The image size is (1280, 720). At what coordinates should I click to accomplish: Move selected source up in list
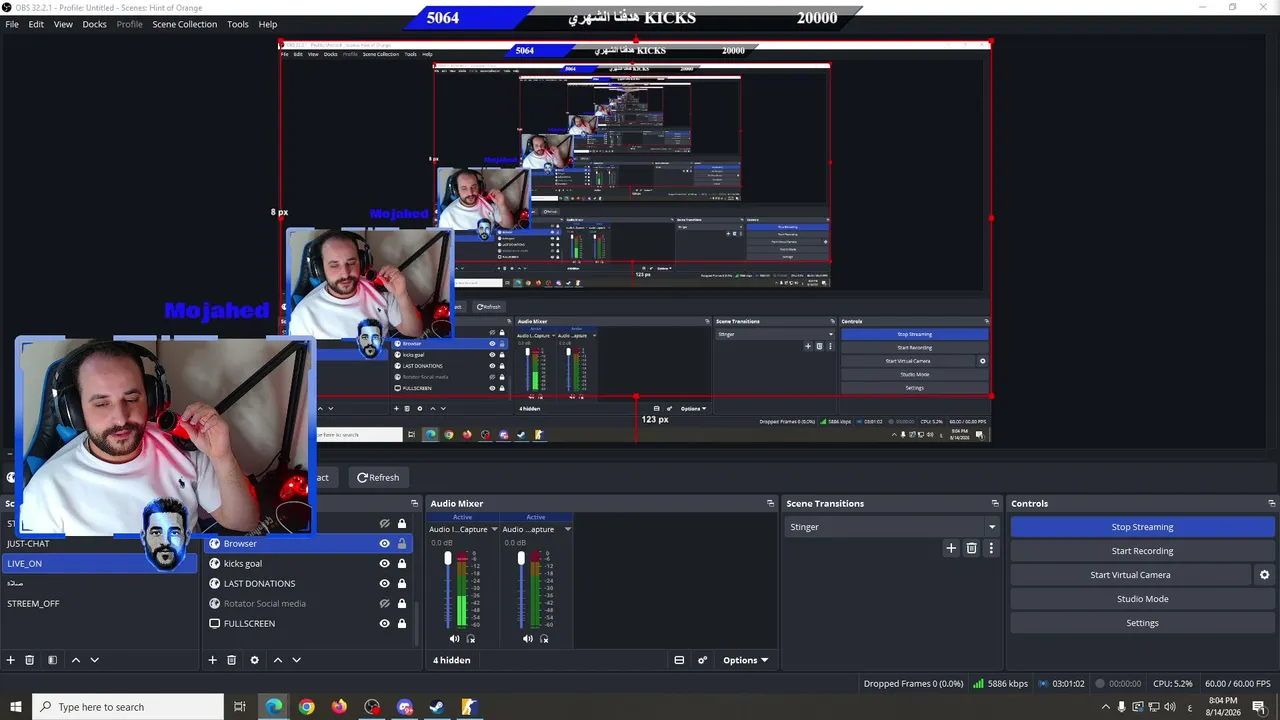point(278,660)
